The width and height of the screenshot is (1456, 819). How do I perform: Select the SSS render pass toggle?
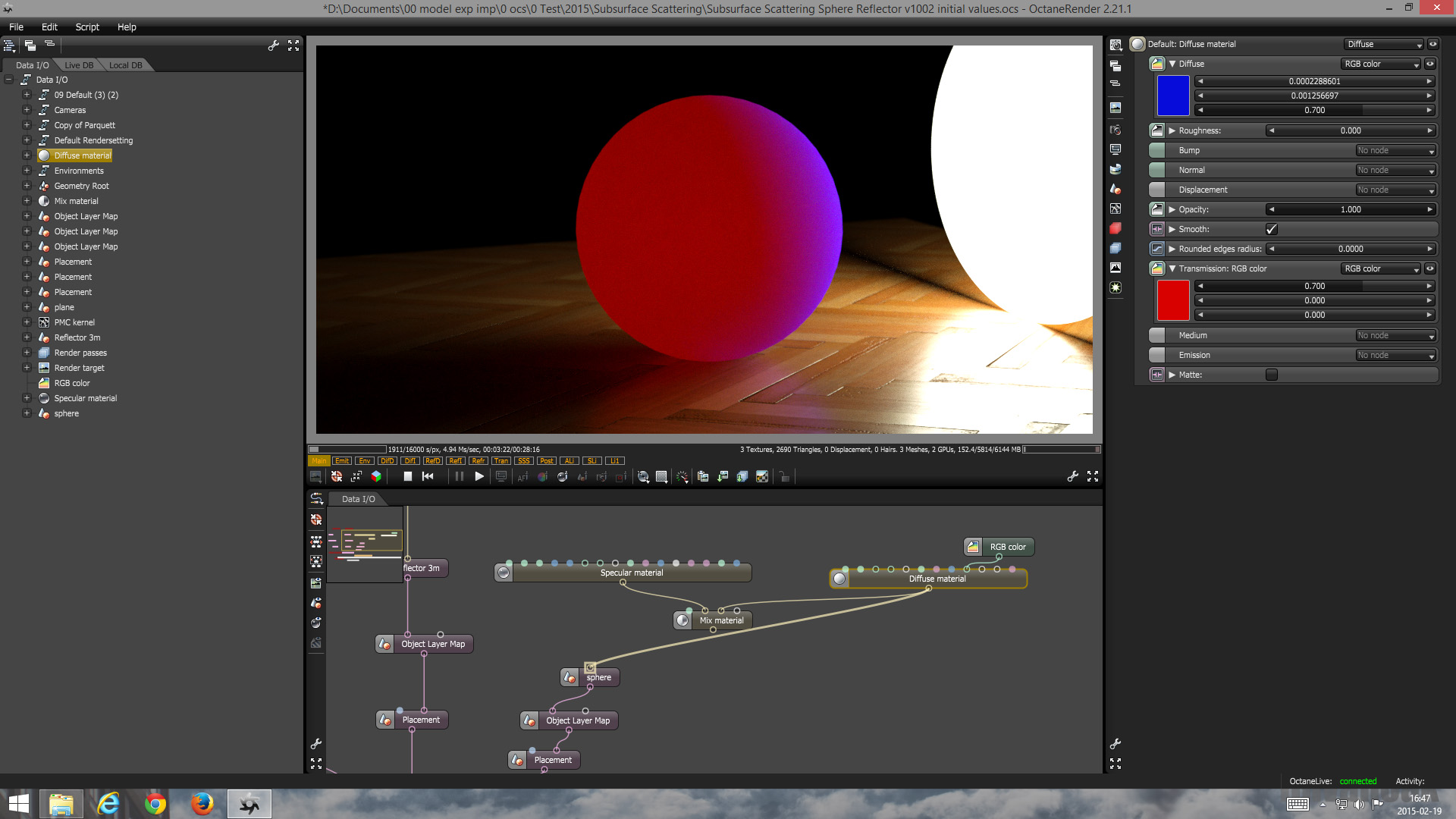click(523, 460)
